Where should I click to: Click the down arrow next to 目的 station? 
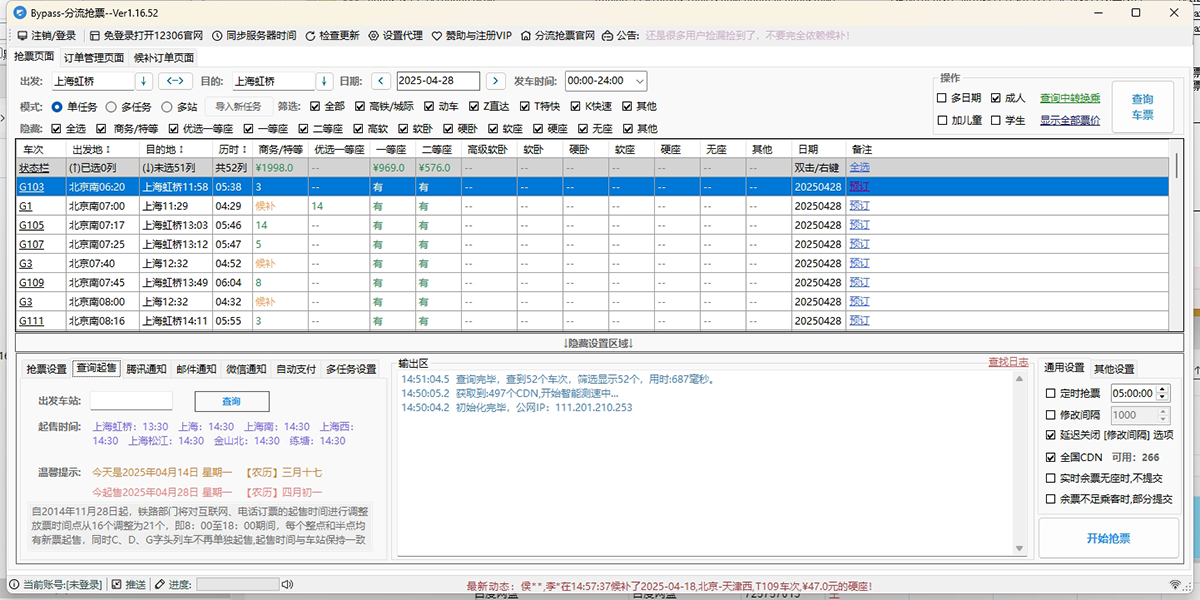[x=324, y=81]
